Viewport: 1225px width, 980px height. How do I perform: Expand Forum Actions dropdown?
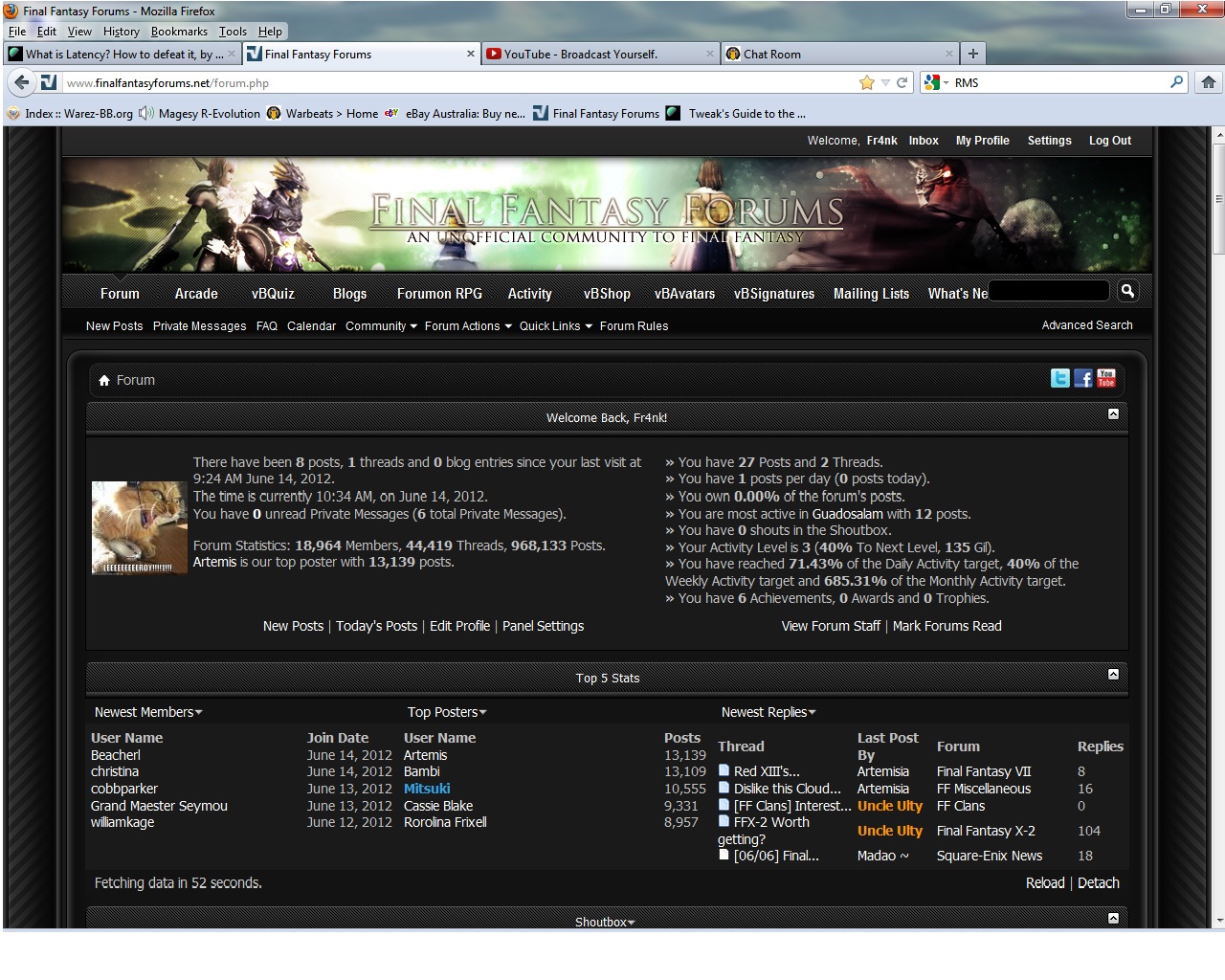click(x=468, y=326)
